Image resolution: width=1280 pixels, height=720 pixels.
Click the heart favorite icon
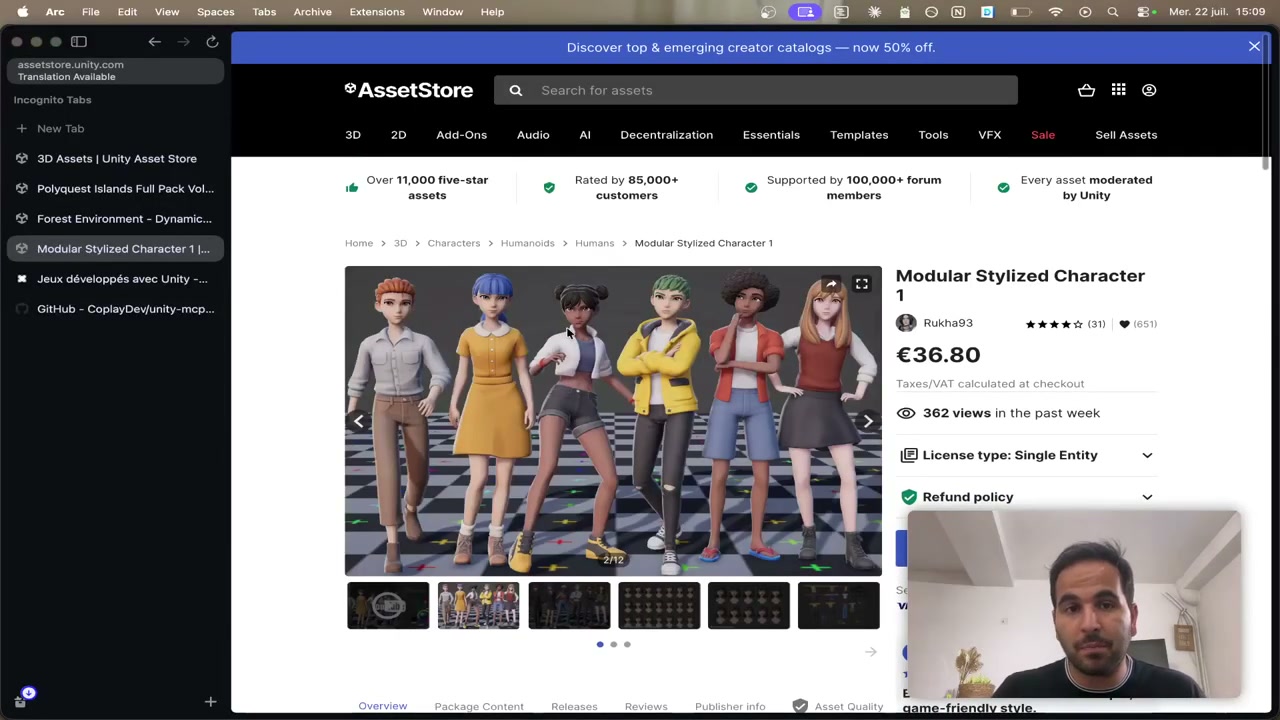point(1124,324)
